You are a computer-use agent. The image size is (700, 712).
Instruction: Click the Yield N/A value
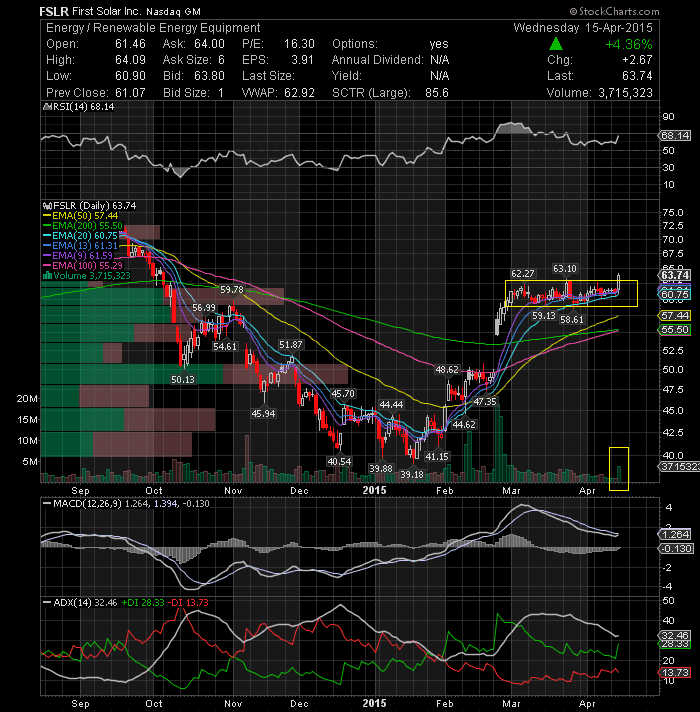click(x=439, y=76)
